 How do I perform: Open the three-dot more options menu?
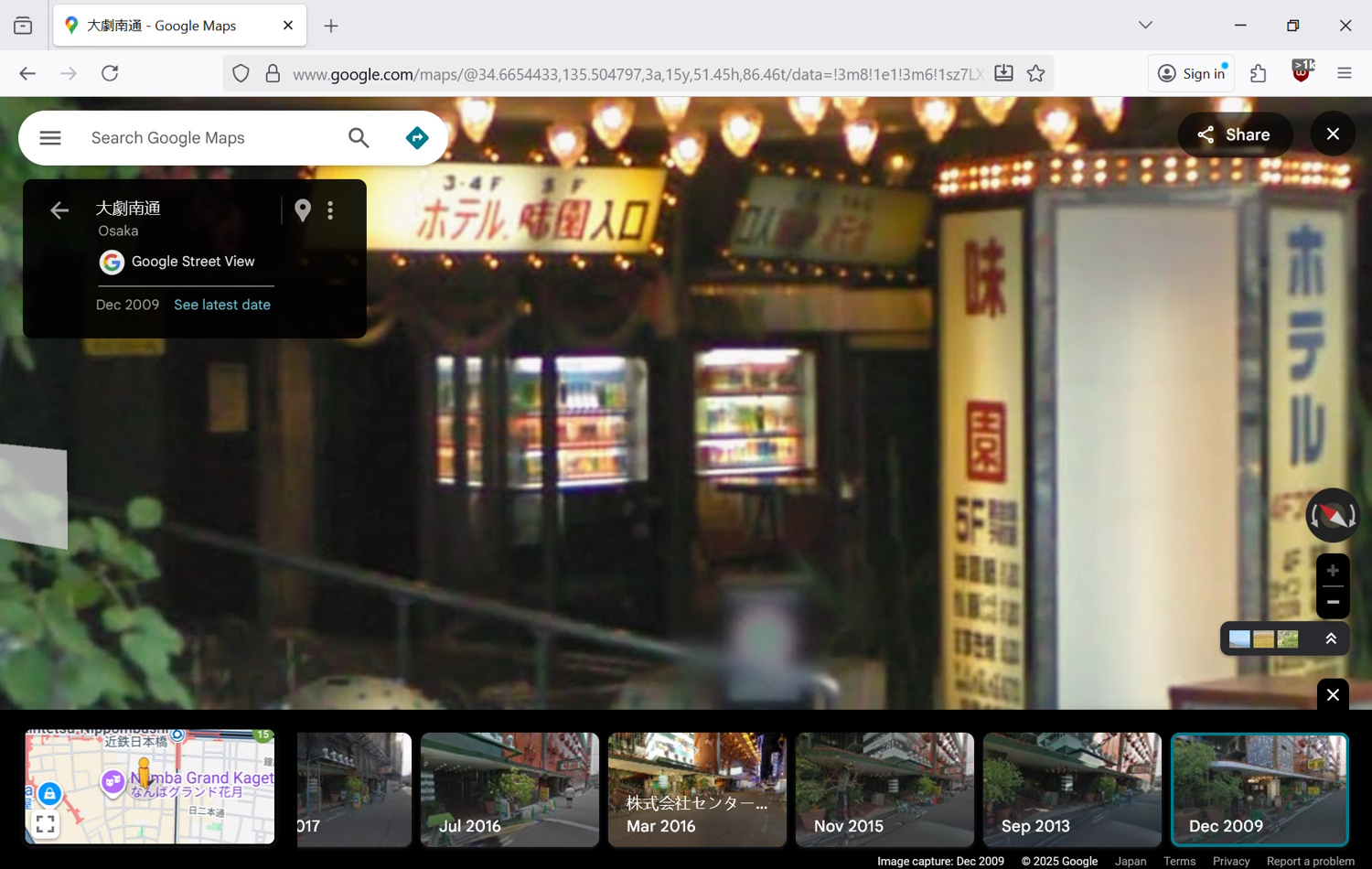330,210
